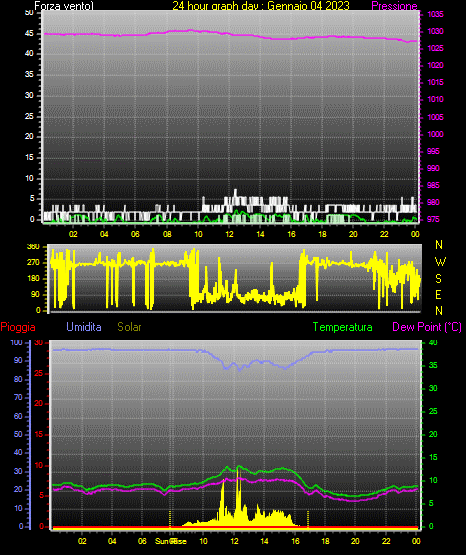The image size is (466, 555).
Task: Click the 24 hour graph day title
Action: point(261,6)
